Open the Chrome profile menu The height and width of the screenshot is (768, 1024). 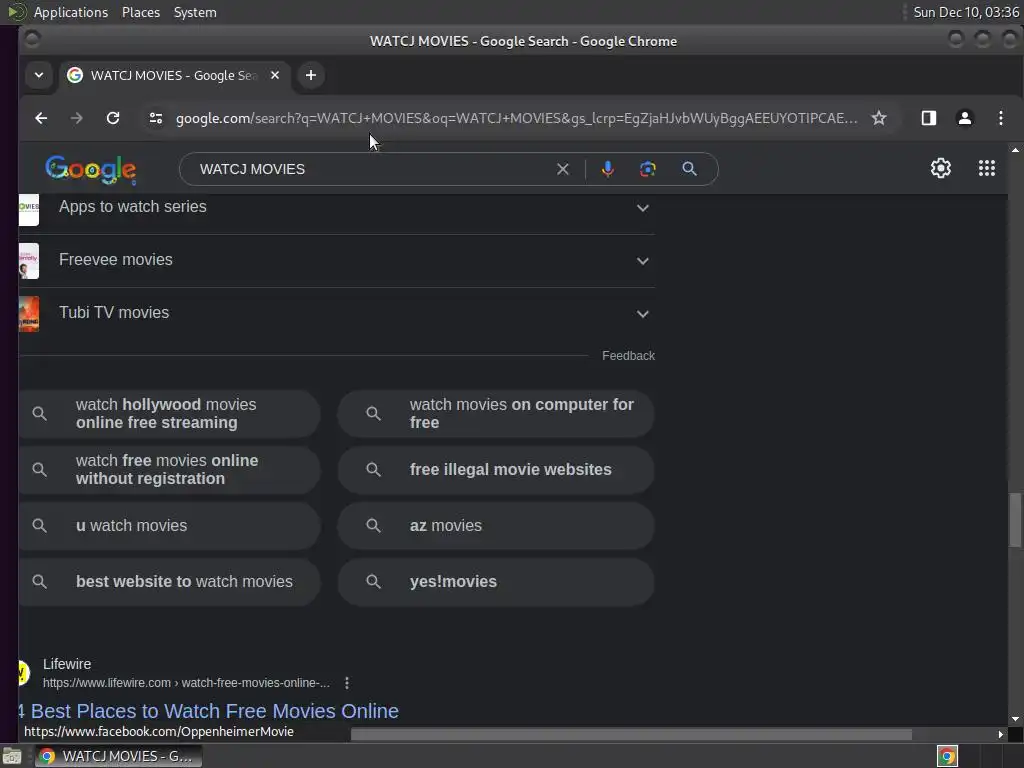(965, 118)
